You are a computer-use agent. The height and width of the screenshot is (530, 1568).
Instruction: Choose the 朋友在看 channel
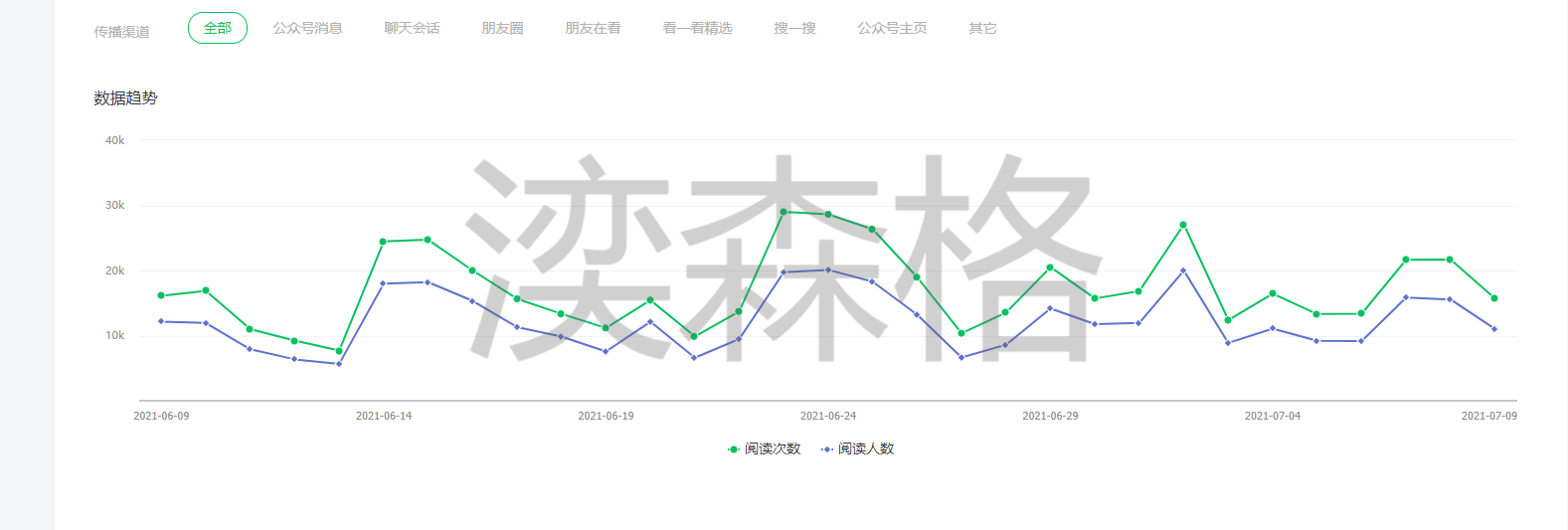[x=593, y=29]
